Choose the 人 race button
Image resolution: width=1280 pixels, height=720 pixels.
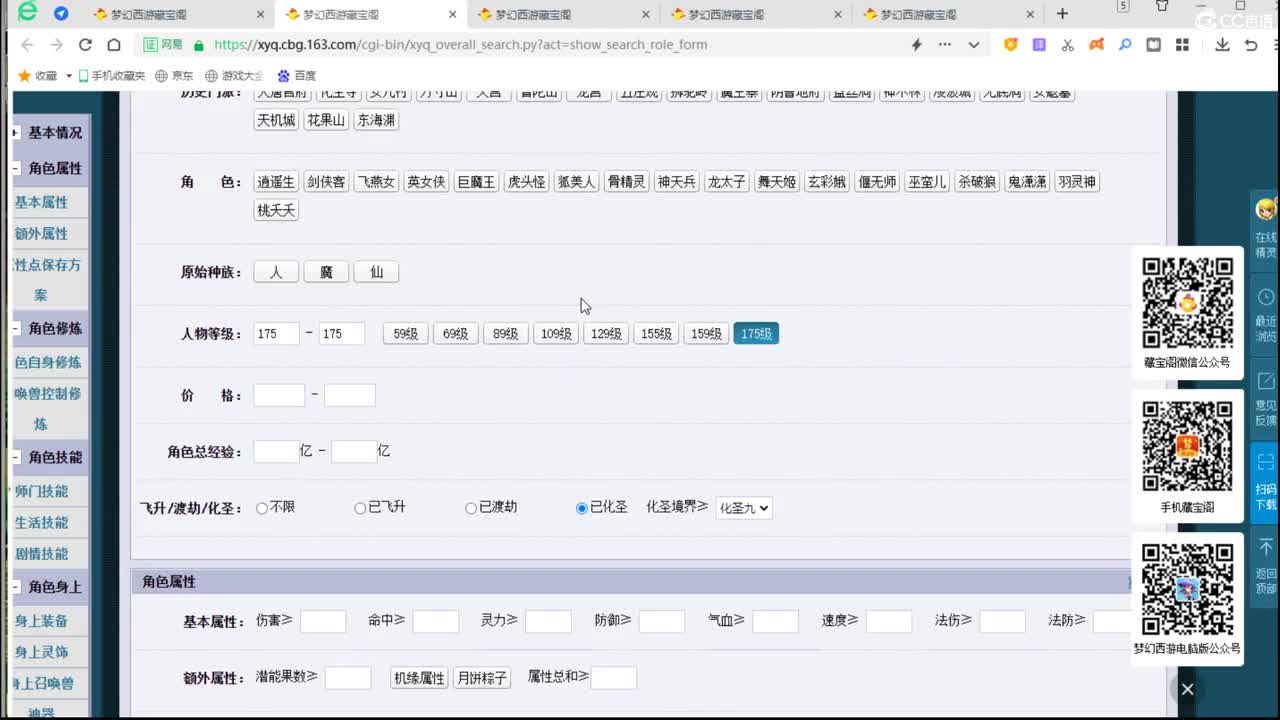(x=276, y=272)
